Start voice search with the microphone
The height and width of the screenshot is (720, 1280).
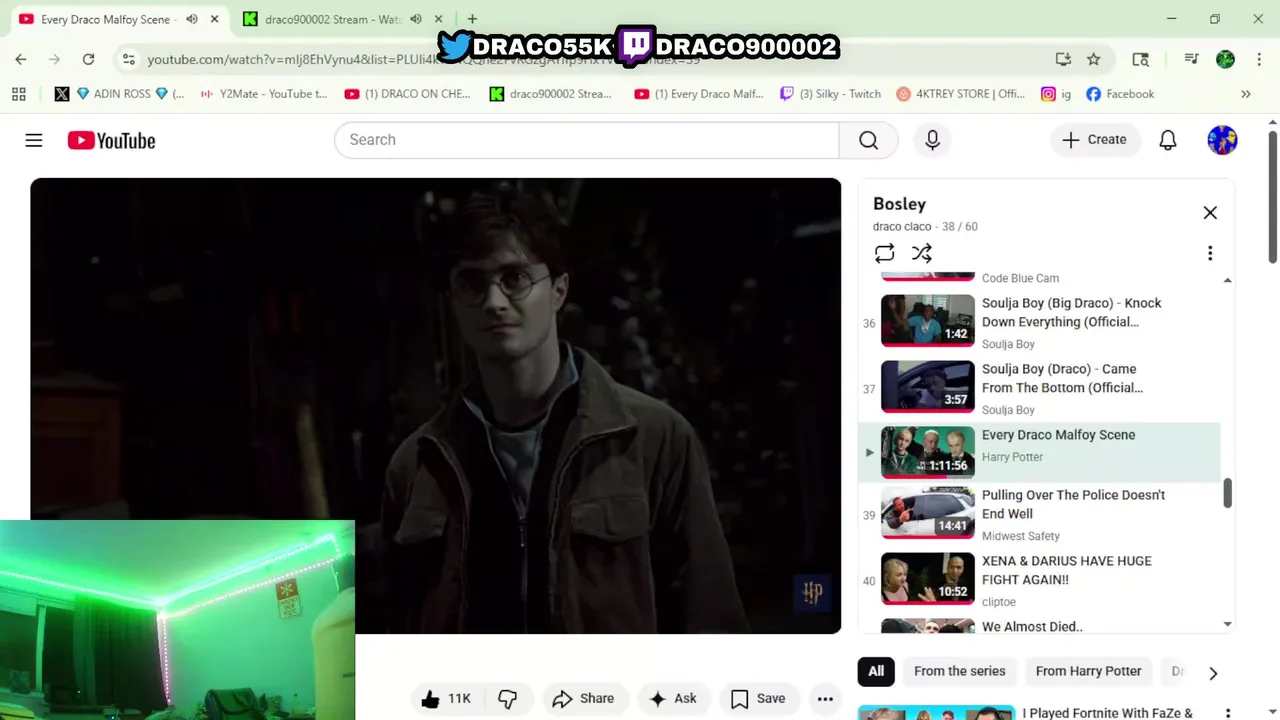pos(932,140)
